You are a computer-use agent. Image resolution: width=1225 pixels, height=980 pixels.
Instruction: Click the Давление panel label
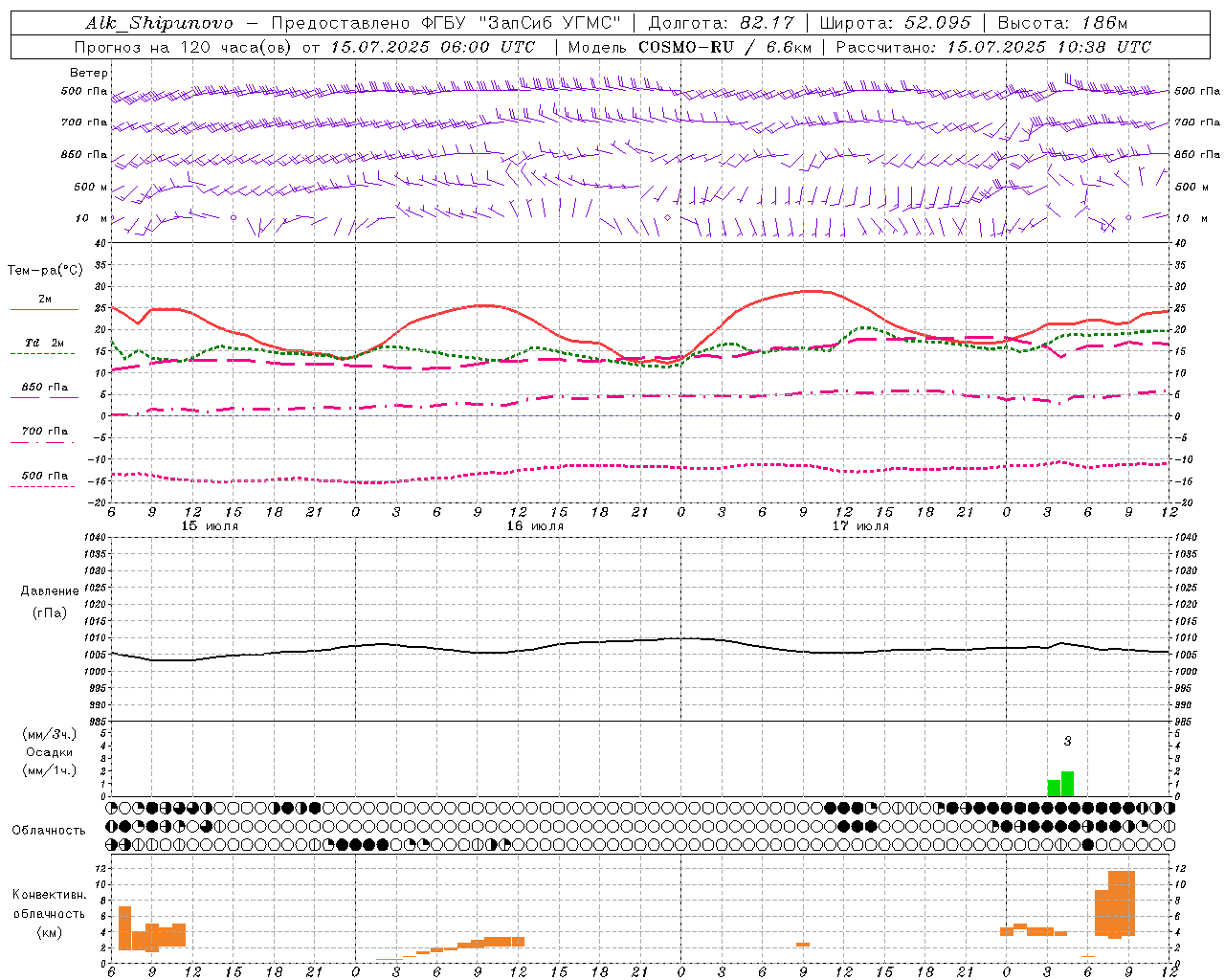tap(50, 591)
